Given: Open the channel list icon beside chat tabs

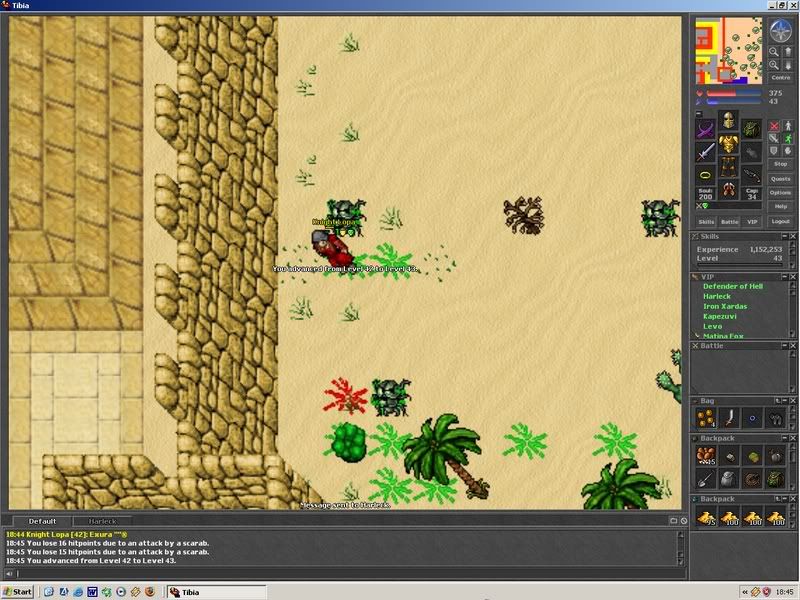Looking at the screenshot, I should pyautogui.click(x=673, y=521).
